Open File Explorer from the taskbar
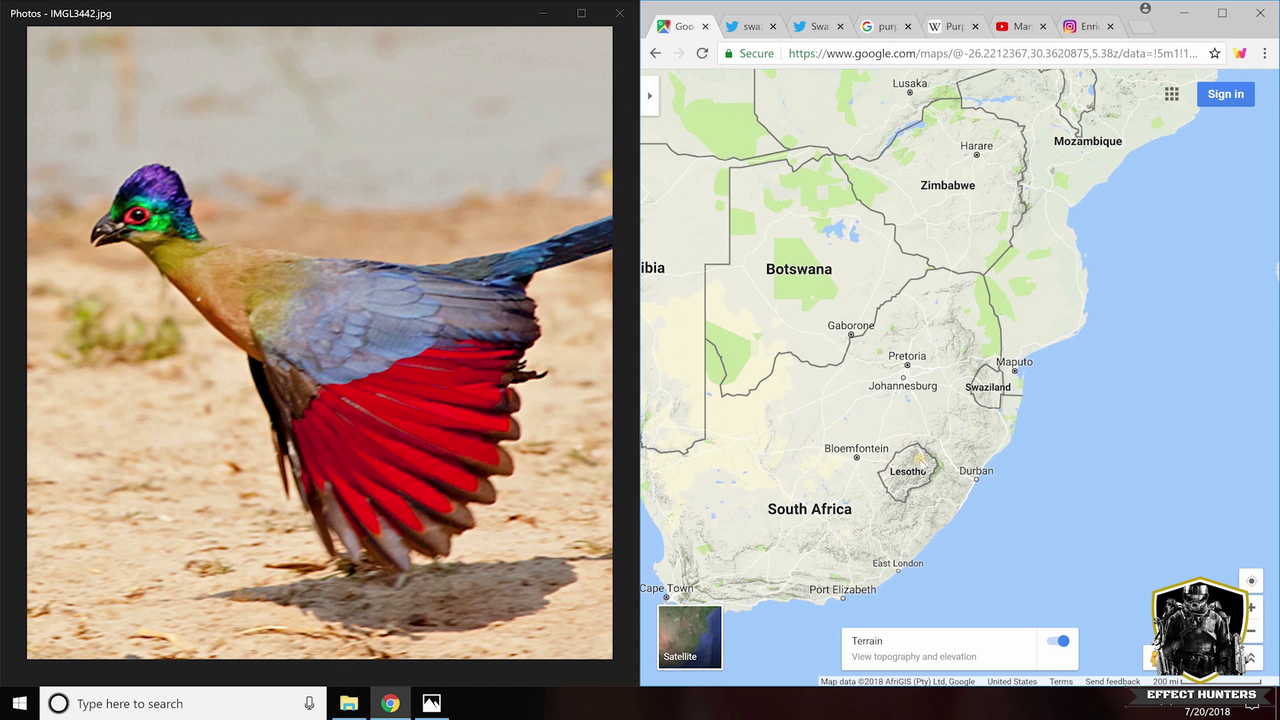The image size is (1280, 720). 348,703
